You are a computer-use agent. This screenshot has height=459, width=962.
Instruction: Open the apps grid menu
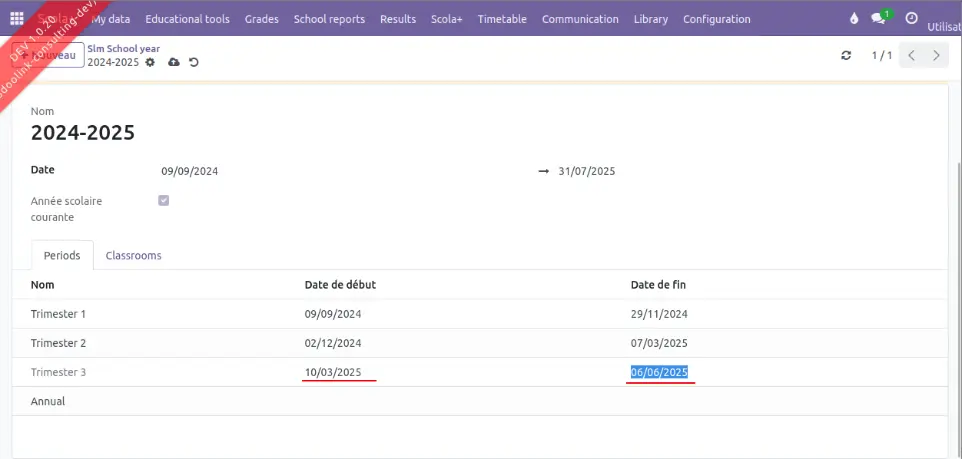[x=17, y=19]
